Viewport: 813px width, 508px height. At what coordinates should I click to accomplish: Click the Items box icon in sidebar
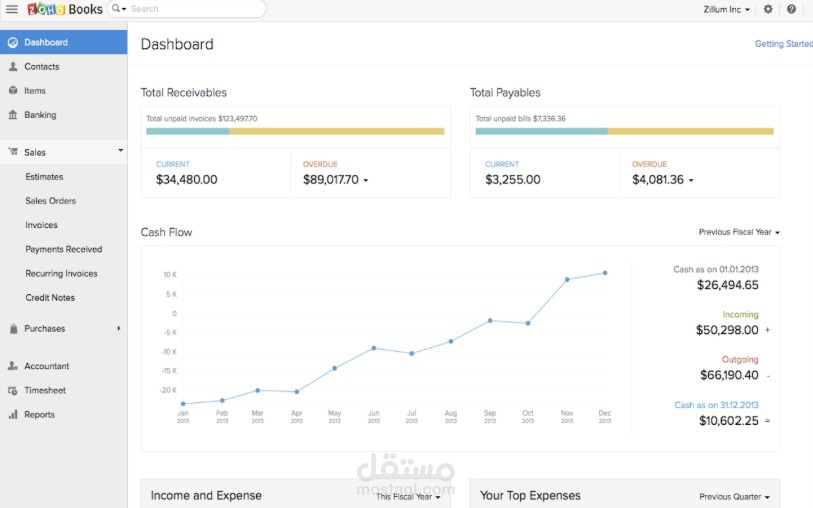13,91
